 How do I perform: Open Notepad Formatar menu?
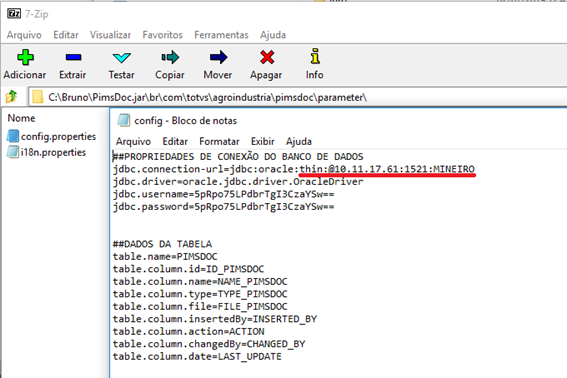(219, 141)
